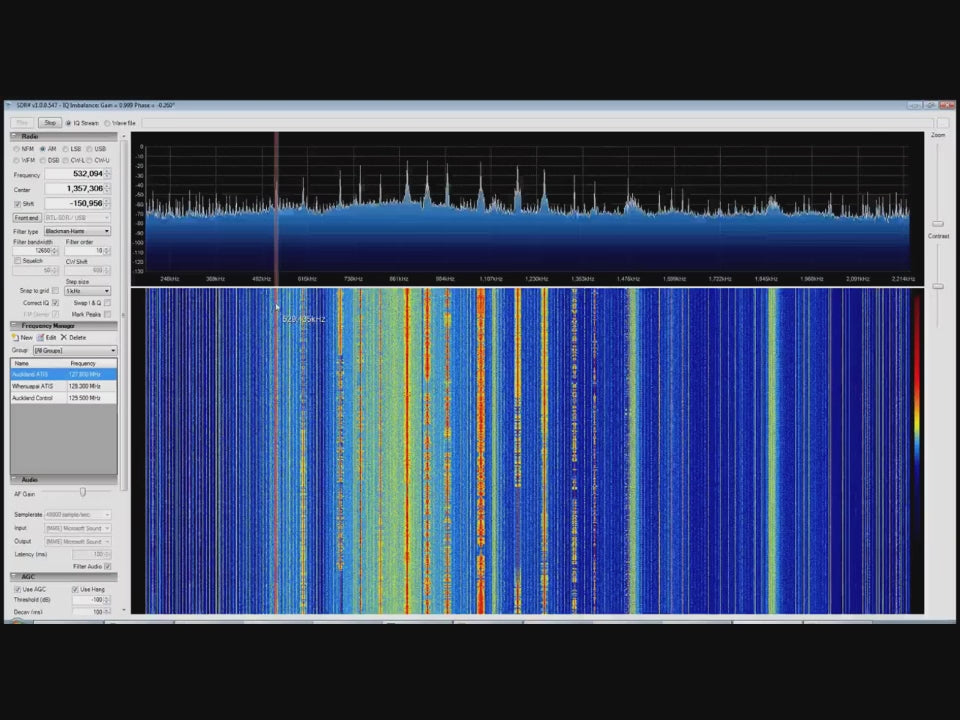Viewport: 960px width, 720px height.
Task: Toggle the Use AGC checkbox
Action: [18, 590]
